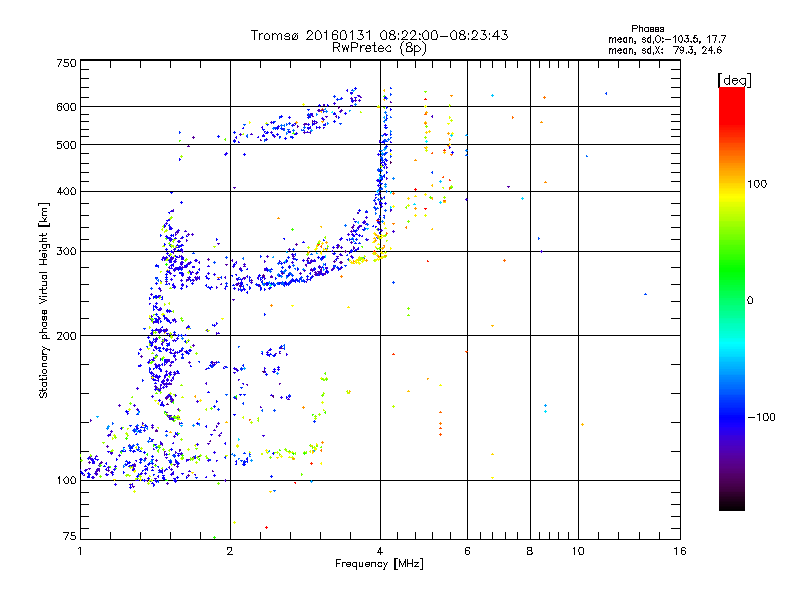This screenshot has height=600, width=800.
Task: Select the RwPretec (Bp) subtitle
Action: pos(379,47)
